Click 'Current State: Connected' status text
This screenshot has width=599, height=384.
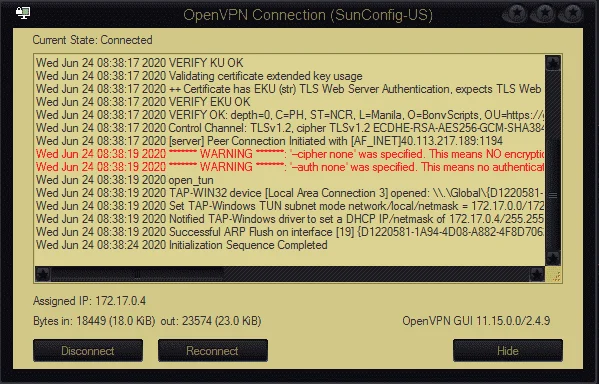92,40
